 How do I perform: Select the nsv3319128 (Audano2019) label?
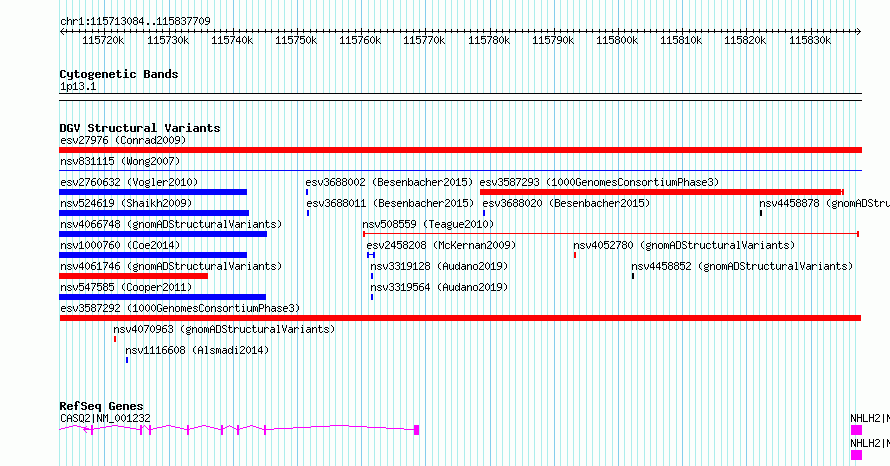tap(439, 266)
